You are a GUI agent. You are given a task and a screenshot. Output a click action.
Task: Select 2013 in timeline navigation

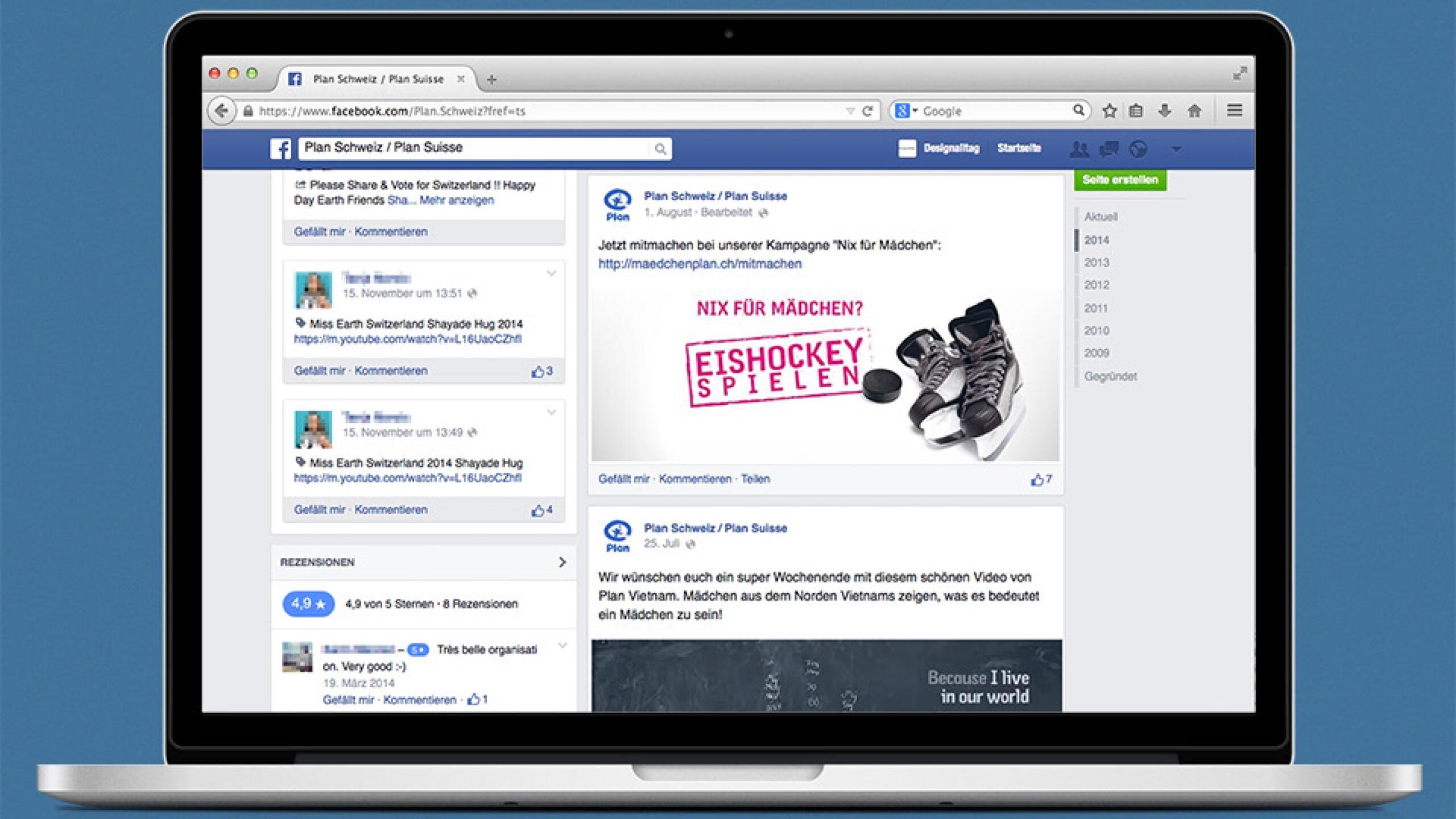[1096, 263]
